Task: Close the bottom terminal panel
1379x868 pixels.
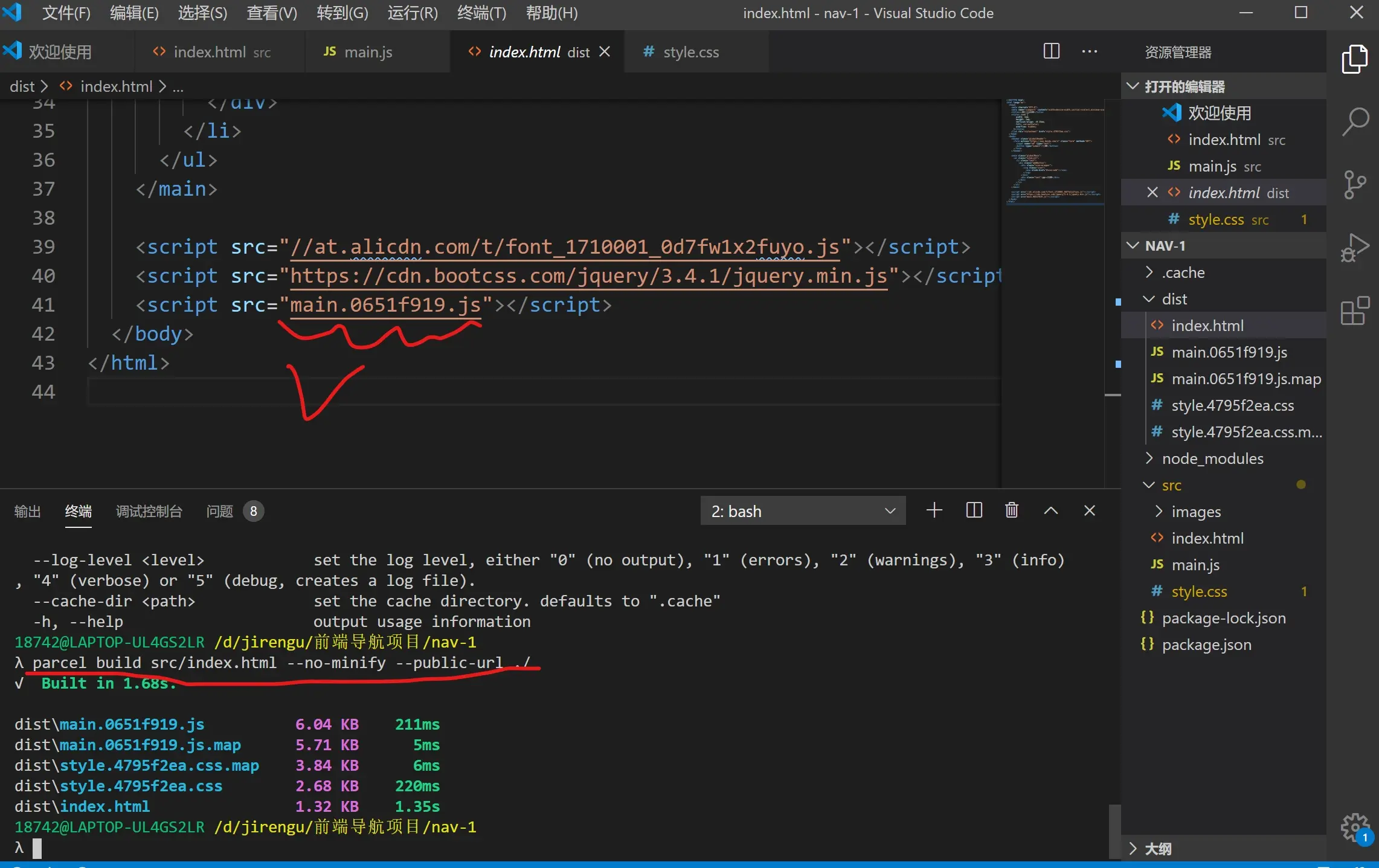Action: (1089, 510)
